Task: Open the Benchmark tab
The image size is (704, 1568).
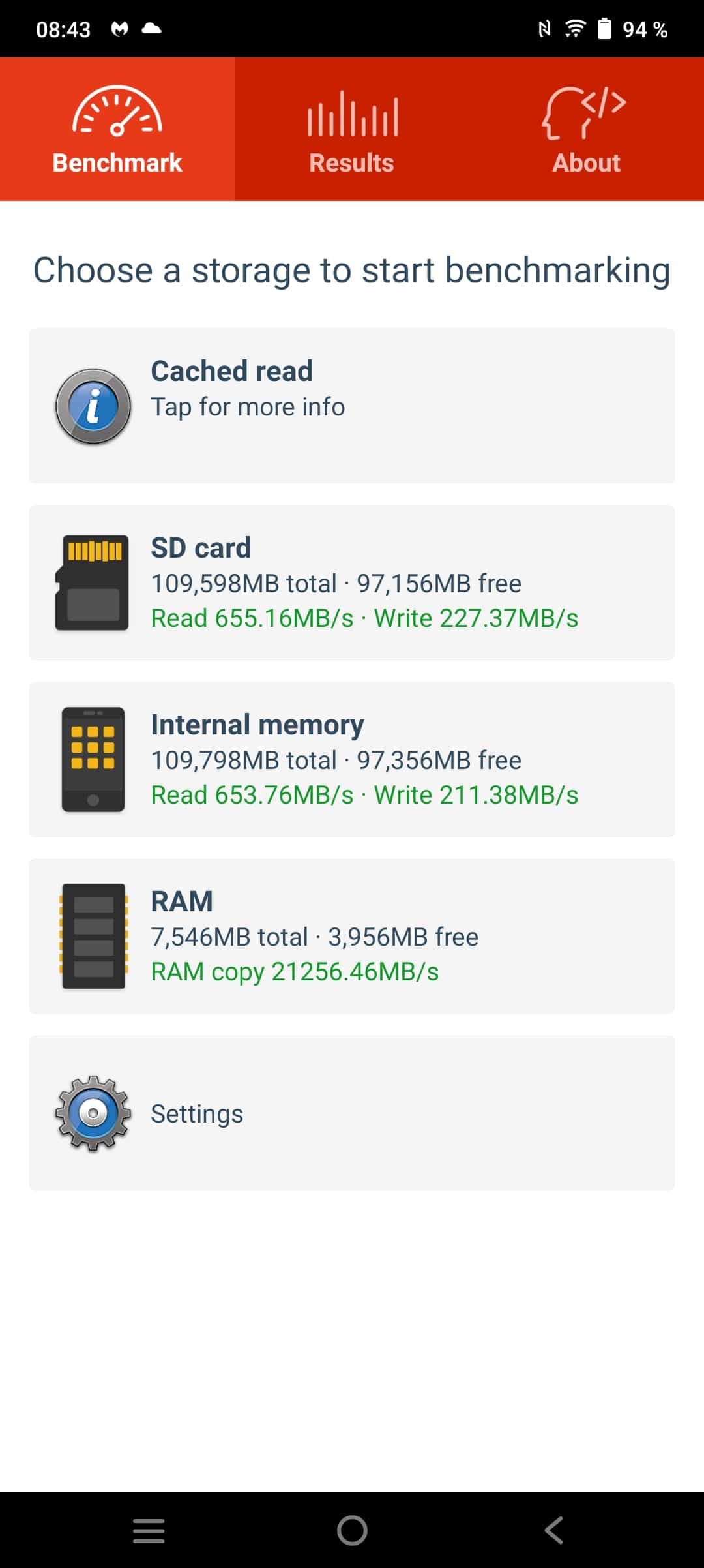Action: (117, 129)
